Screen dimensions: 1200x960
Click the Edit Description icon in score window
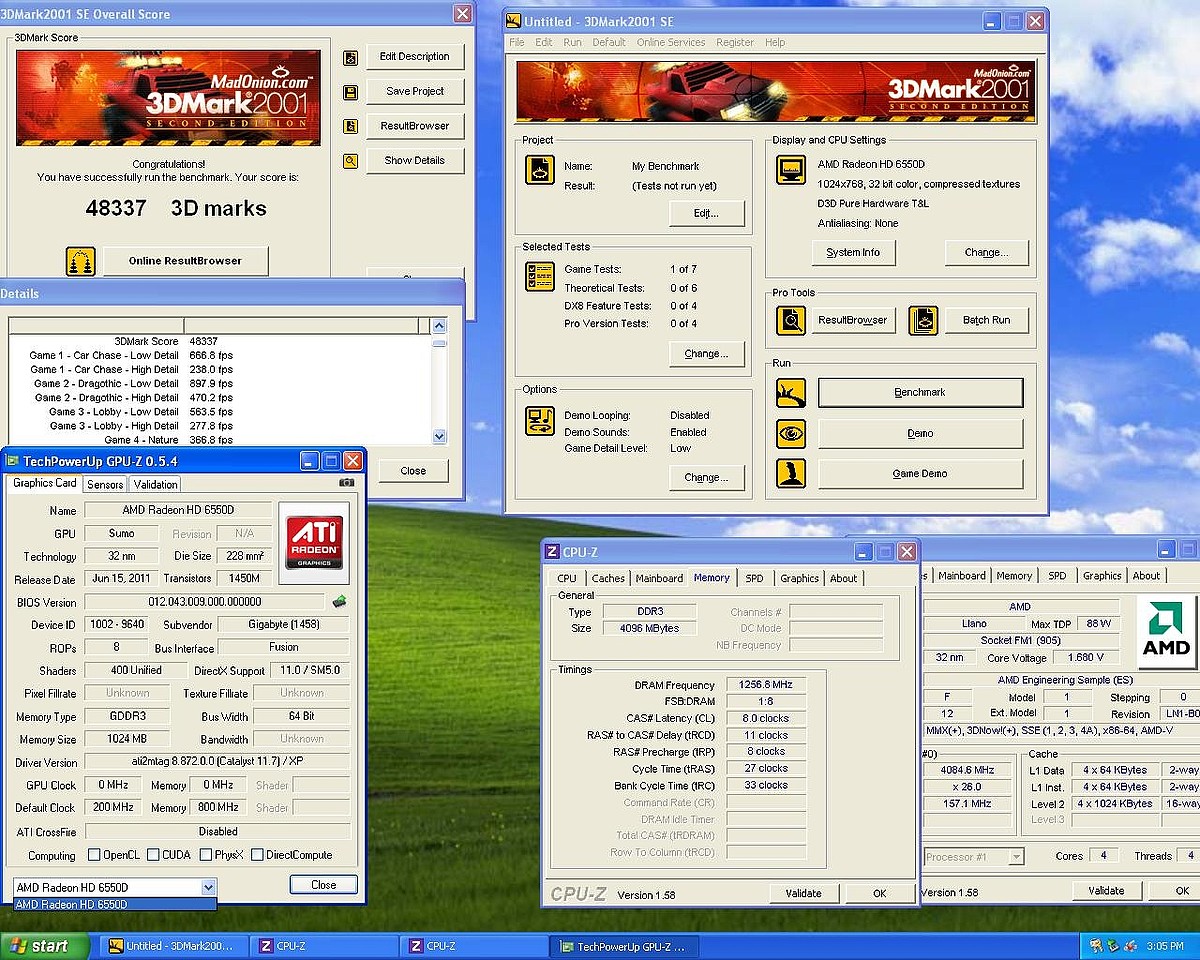coord(350,58)
